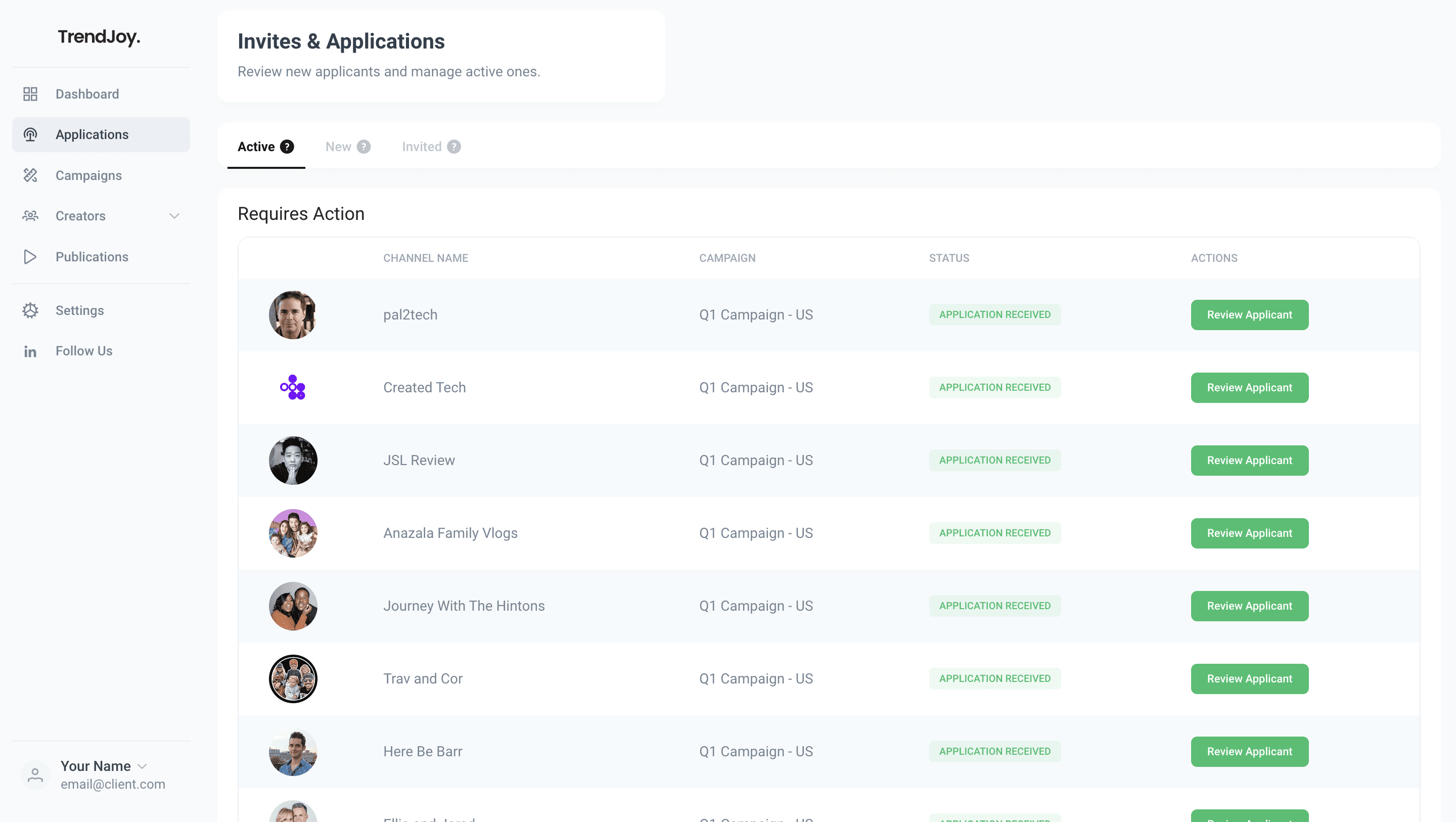The width and height of the screenshot is (1456, 822).
Task: Click the Anazala Family Vlogs channel name
Action: click(x=450, y=533)
